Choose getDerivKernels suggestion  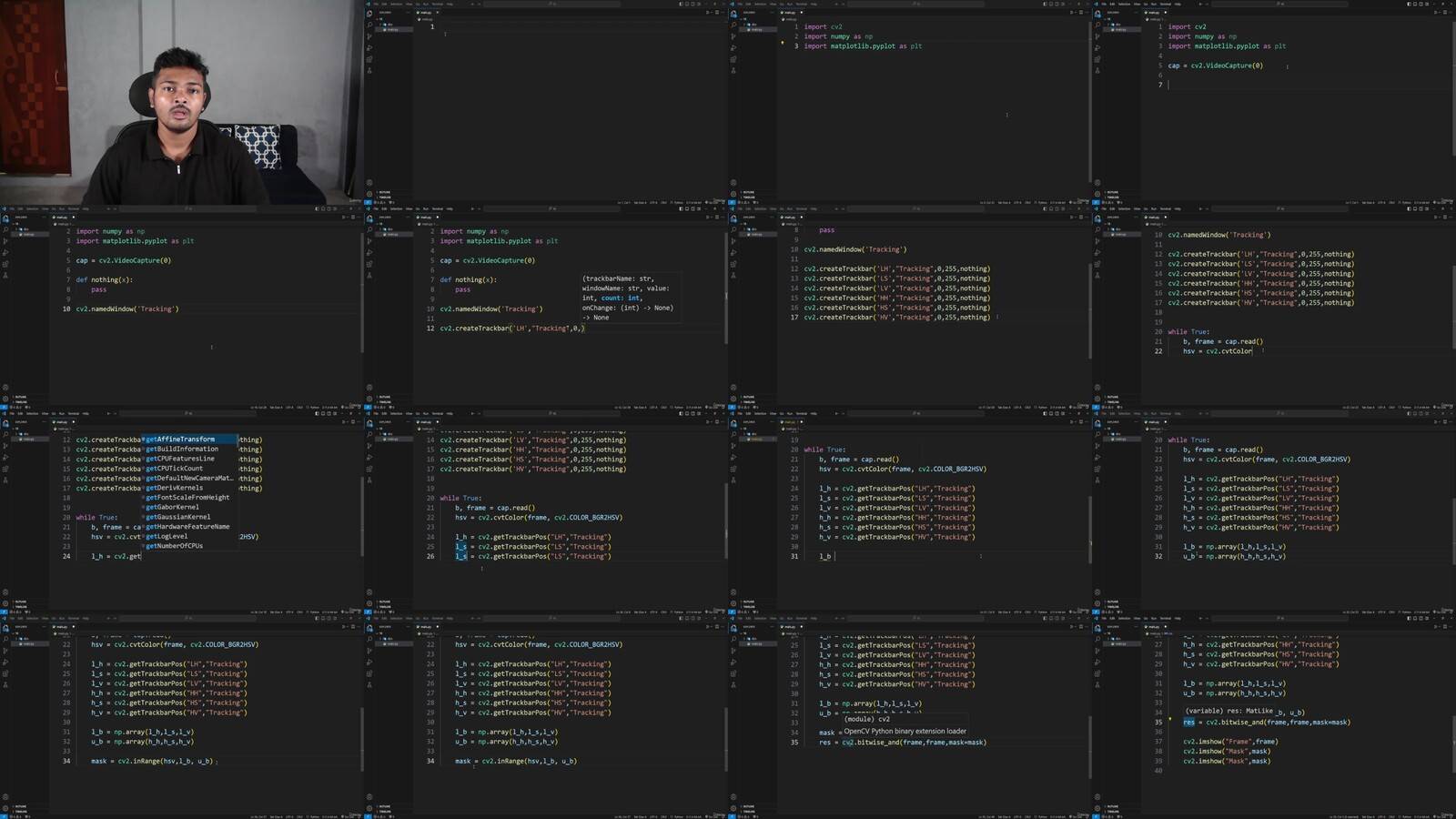(189, 488)
